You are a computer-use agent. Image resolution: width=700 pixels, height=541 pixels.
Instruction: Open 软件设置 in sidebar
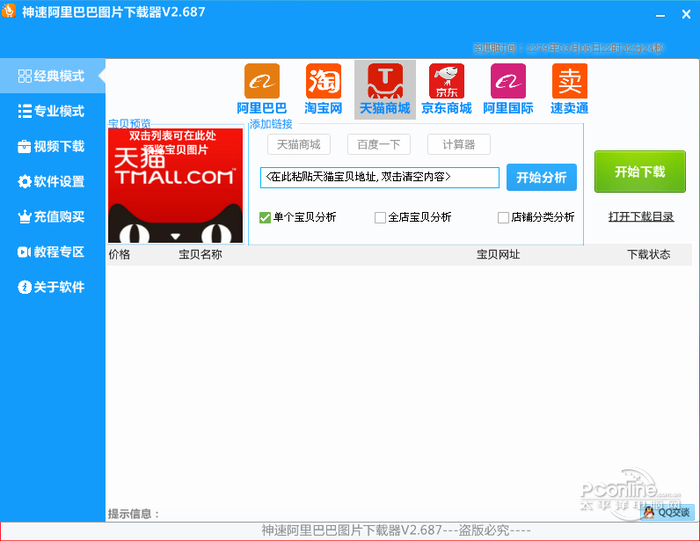click(52, 181)
